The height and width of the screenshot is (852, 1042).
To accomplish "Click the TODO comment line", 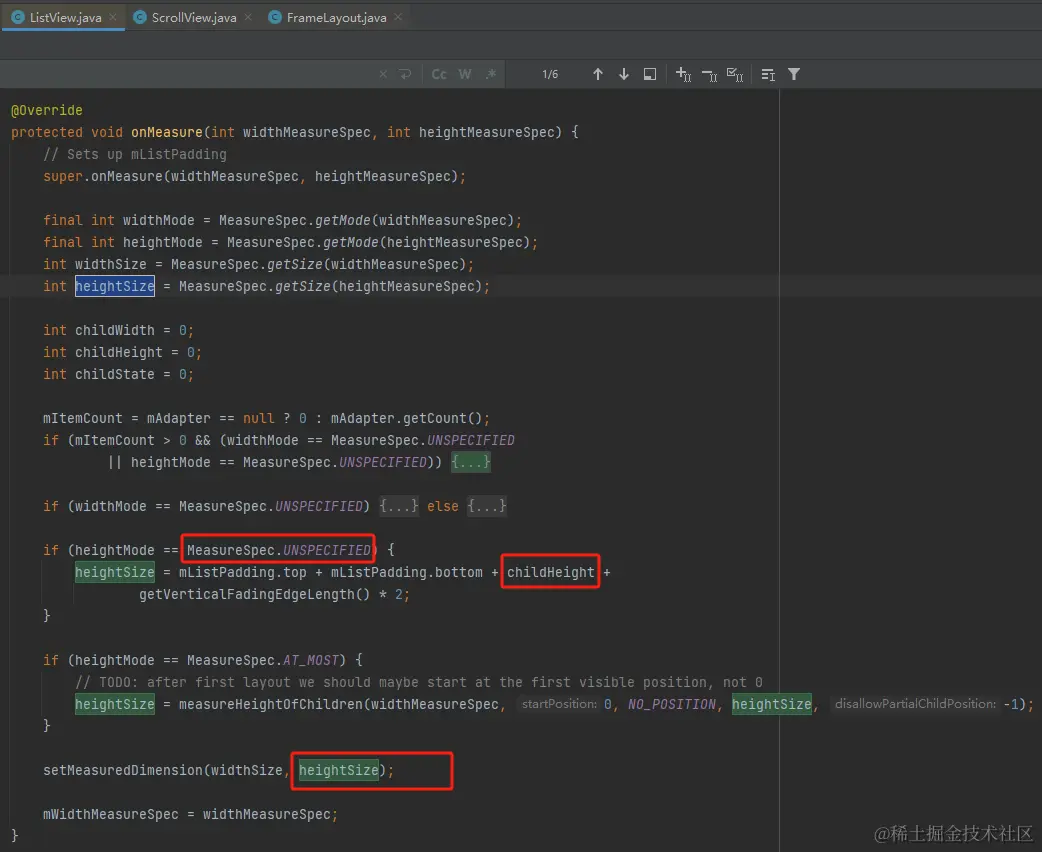I will [x=419, y=682].
